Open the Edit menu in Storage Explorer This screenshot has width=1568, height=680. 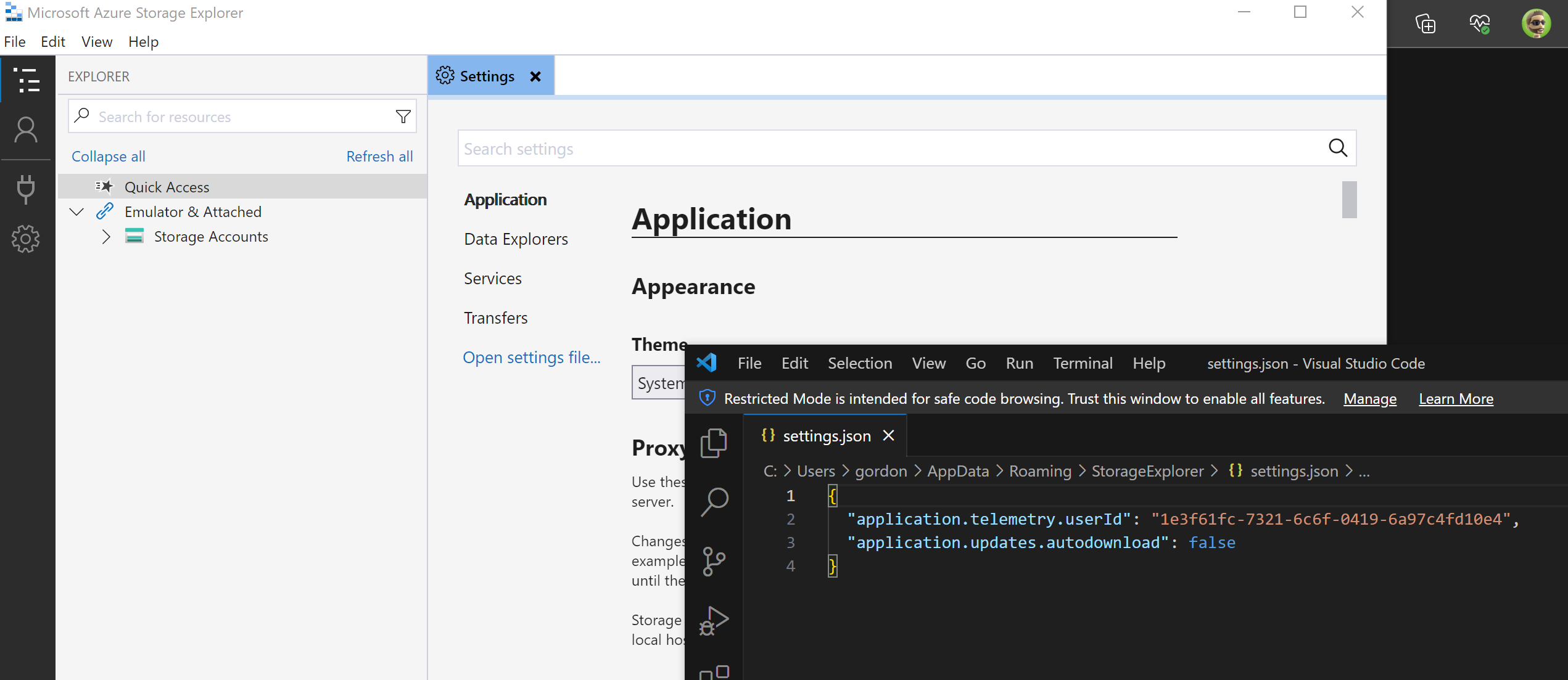52,41
